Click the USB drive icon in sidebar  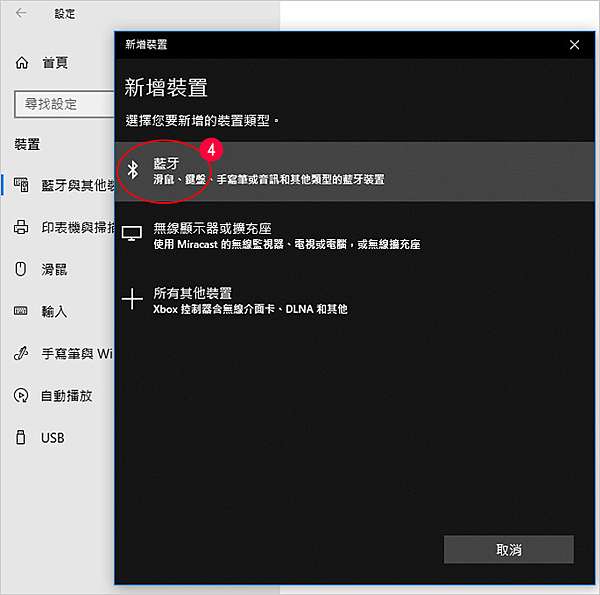(21, 437)
